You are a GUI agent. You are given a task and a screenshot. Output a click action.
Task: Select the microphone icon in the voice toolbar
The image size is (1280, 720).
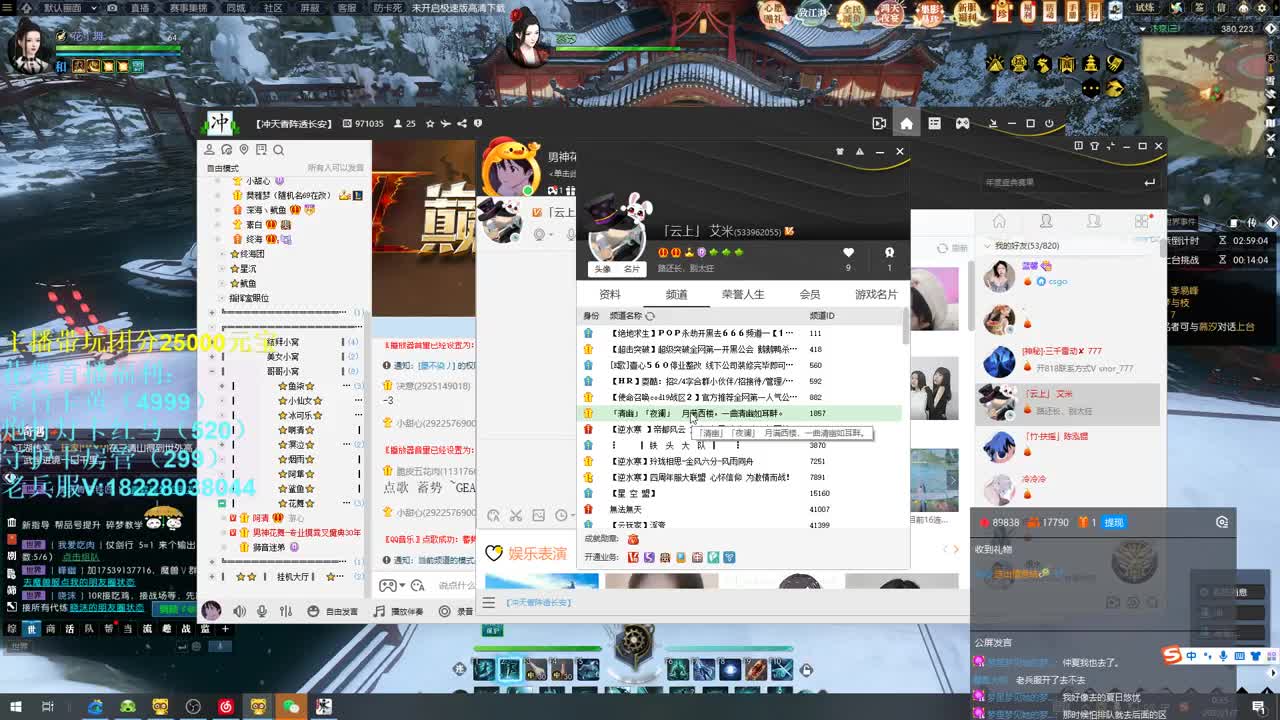pyautogui.click(x=262, y=611)
